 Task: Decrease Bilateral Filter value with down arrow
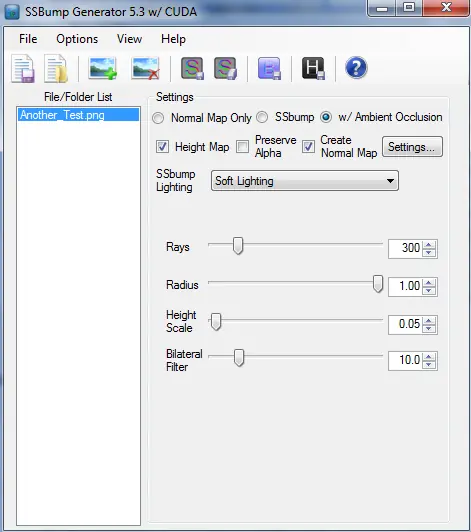(429, 365)
